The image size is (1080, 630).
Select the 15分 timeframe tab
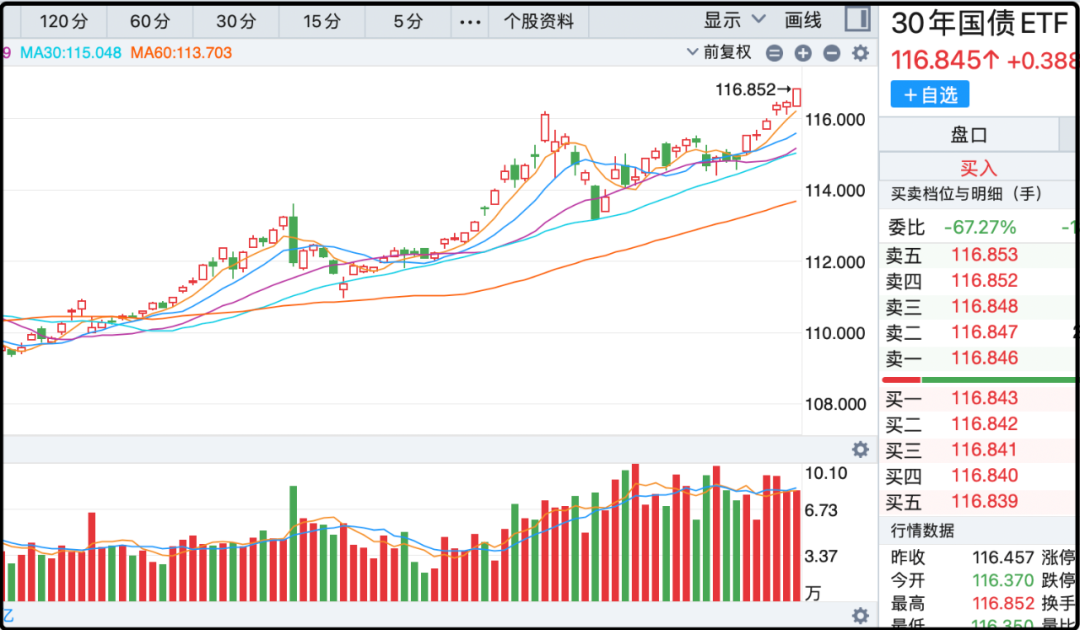[x=321, y=21]
